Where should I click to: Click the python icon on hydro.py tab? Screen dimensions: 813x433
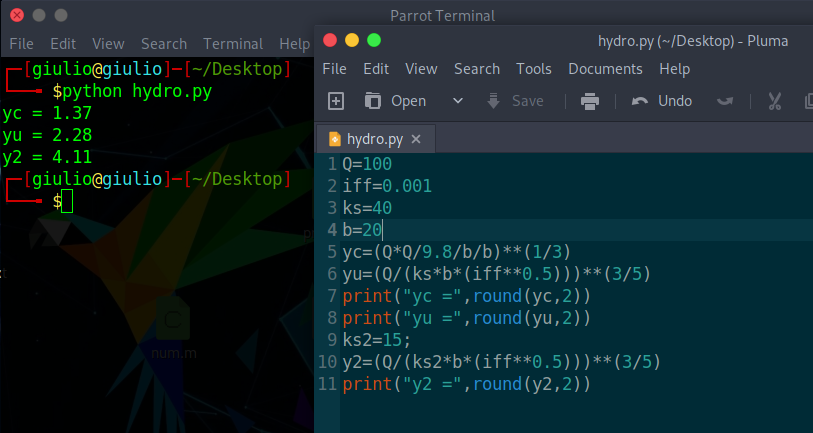pos(335,139)
